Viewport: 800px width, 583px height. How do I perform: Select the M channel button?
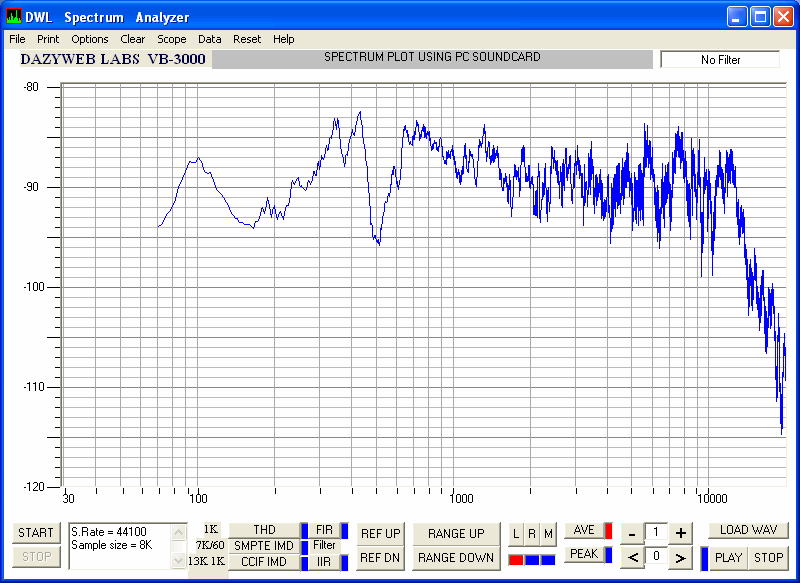coord(548,534)
